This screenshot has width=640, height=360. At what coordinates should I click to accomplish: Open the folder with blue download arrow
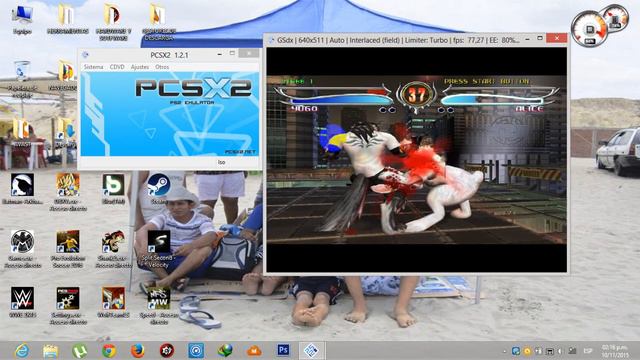[65, 133]
